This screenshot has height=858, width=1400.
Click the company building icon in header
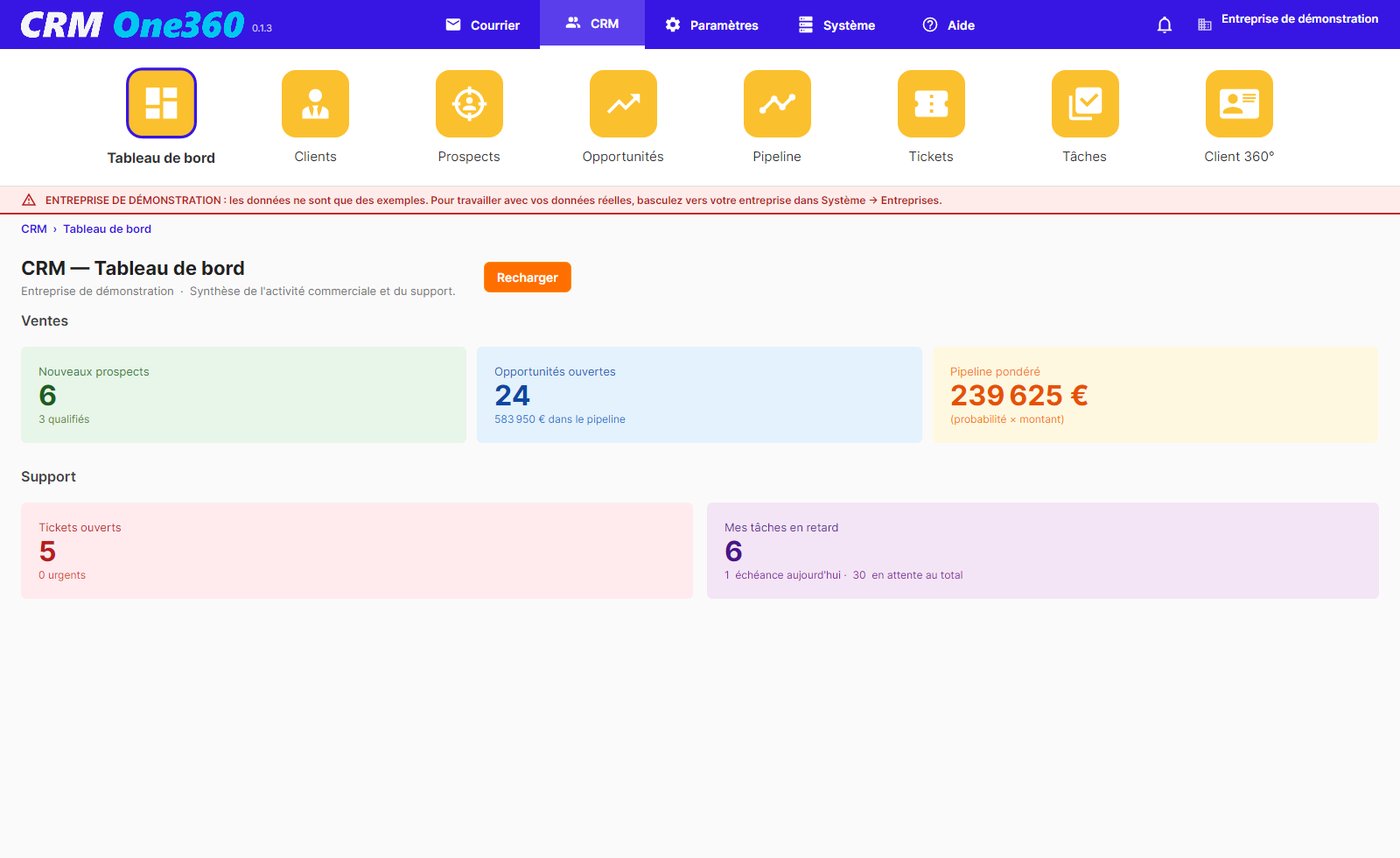(1204, 25)
